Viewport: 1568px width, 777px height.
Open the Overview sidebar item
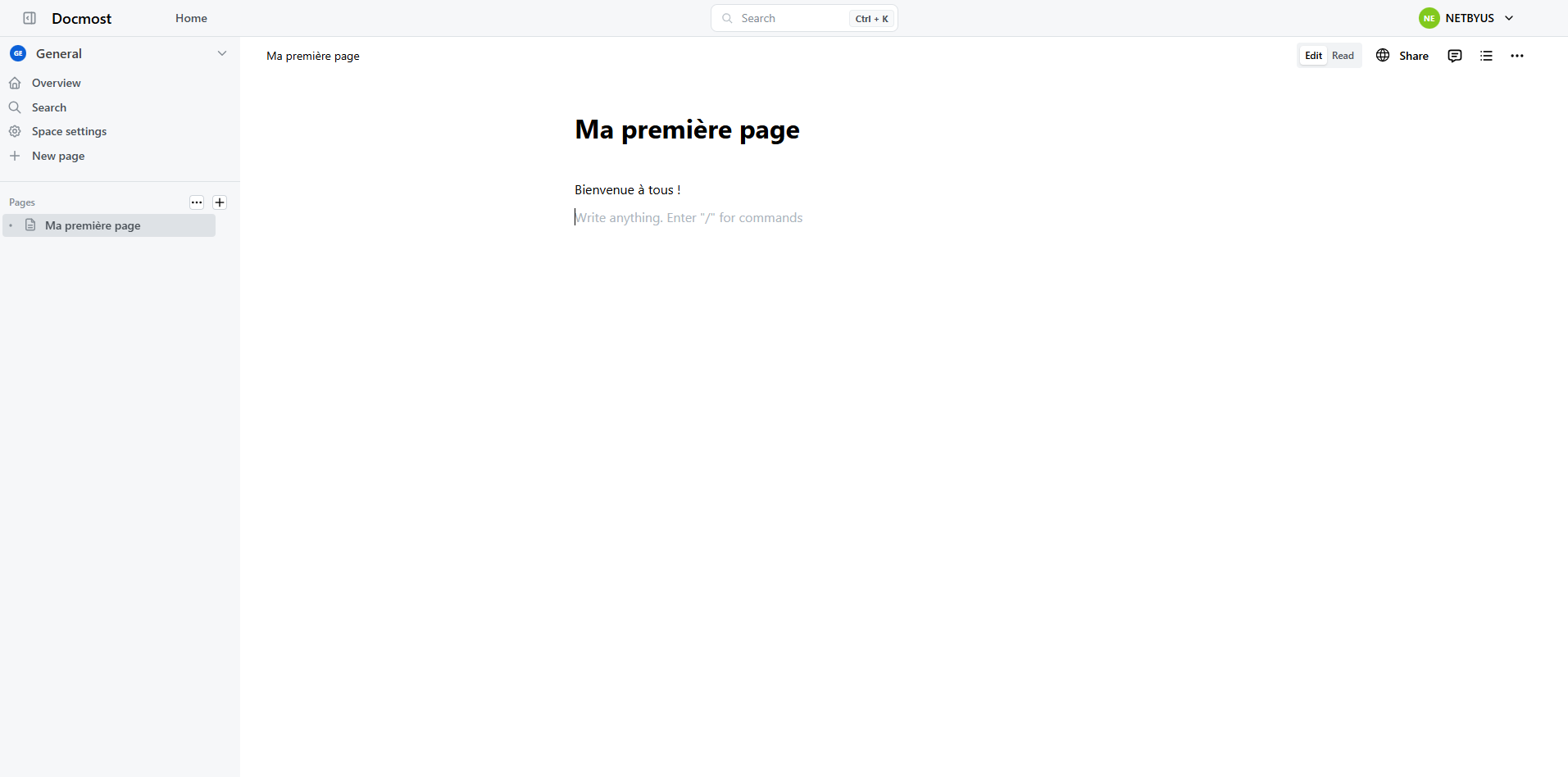56,83
